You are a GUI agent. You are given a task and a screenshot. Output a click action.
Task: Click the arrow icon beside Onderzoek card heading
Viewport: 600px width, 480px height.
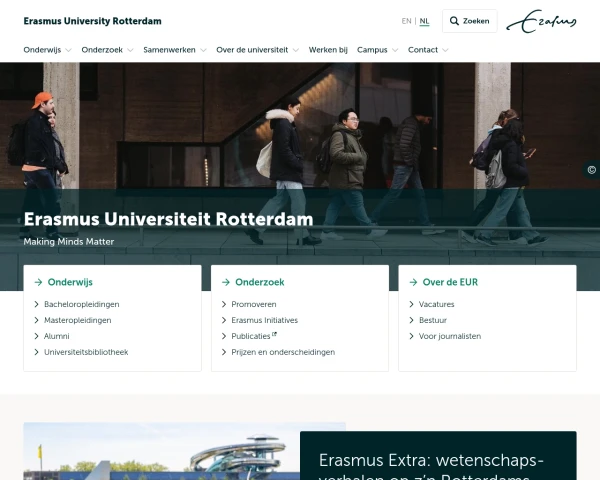(226, 282)
